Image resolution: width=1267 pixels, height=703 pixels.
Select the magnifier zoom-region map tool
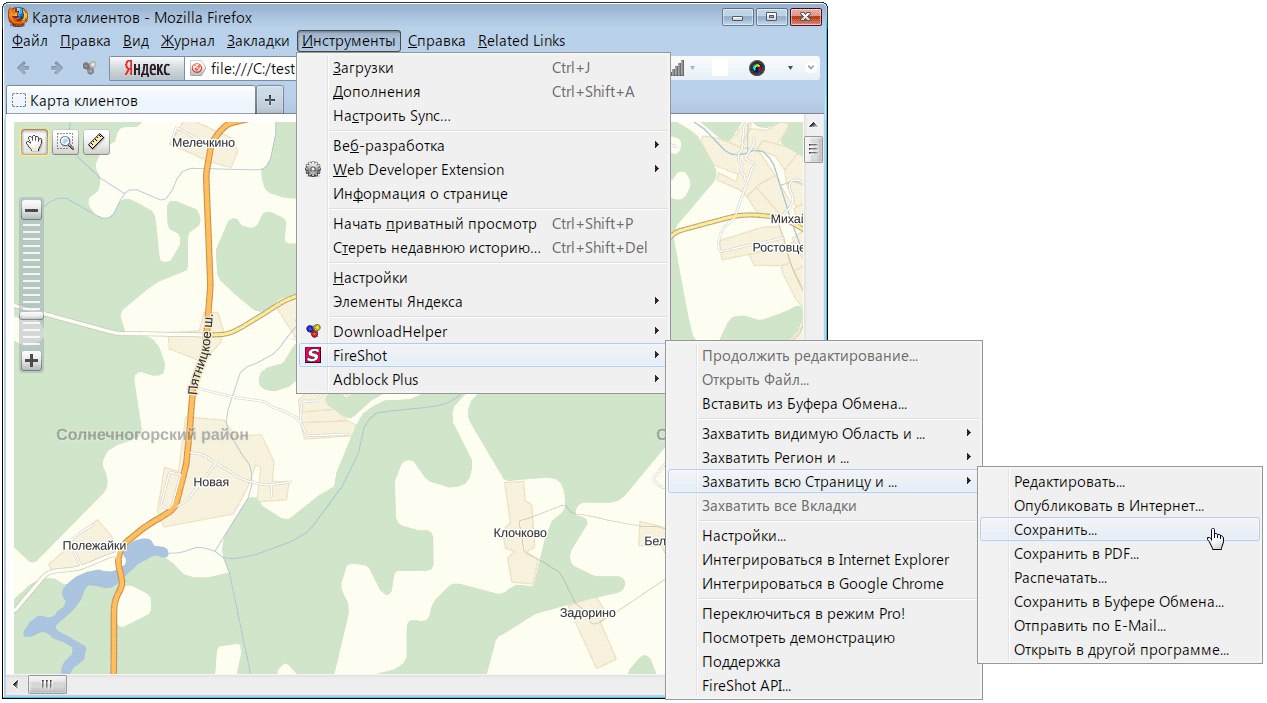tap(66, 142)
